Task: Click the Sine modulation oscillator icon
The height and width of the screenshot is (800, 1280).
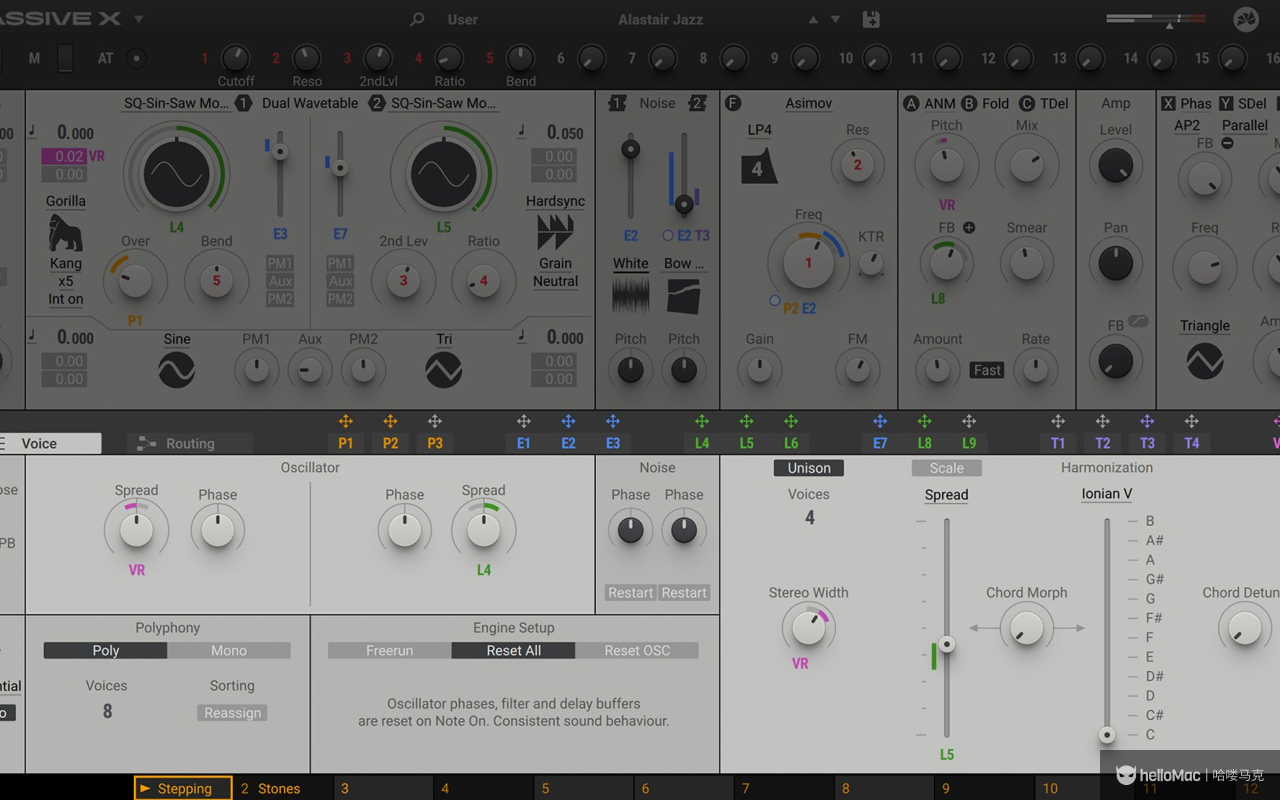Action: (177, 371)
